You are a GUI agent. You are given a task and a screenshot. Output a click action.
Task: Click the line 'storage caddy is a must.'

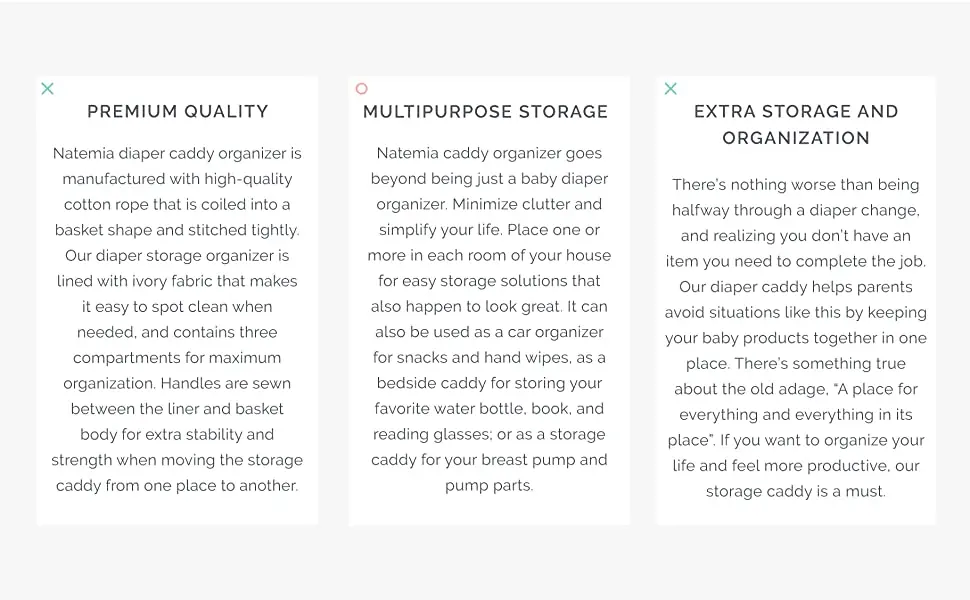pyautogui.click(x=796, y=491)
